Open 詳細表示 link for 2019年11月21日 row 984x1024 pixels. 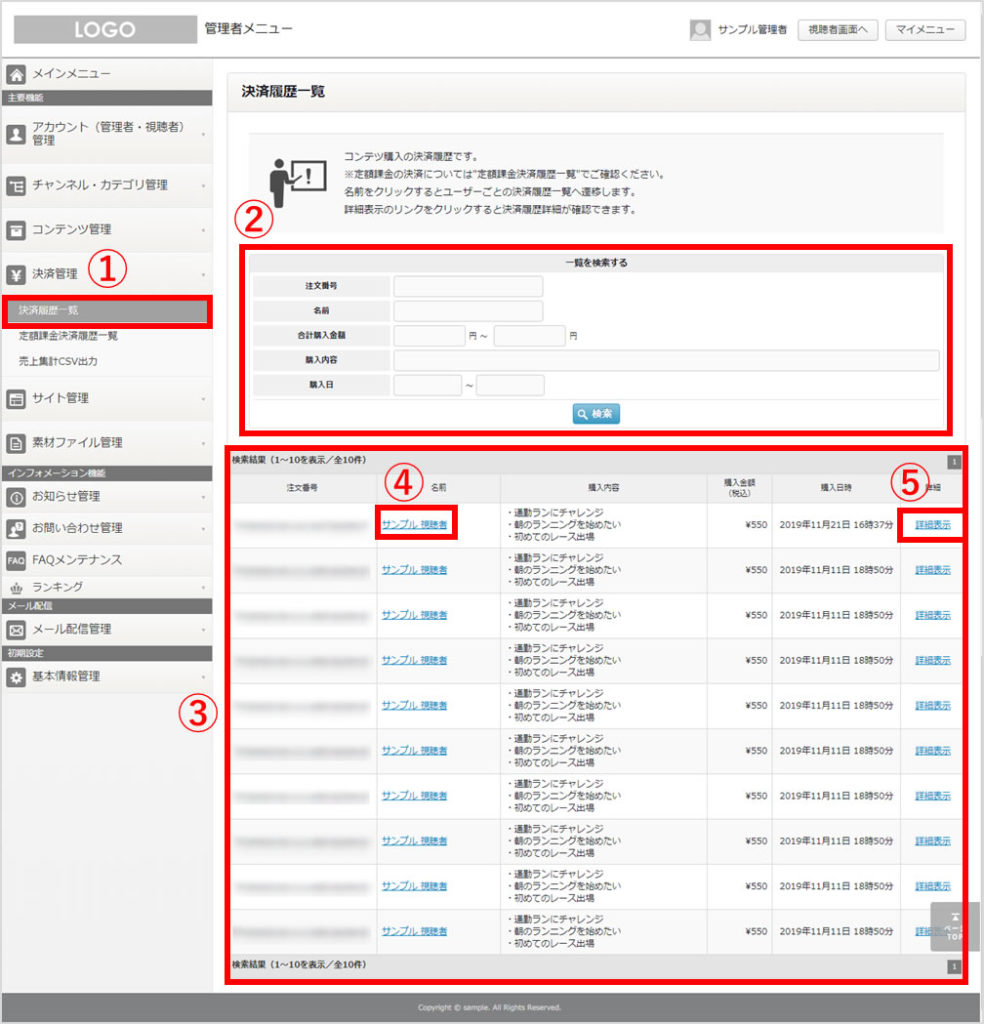(x=932, y=524)
